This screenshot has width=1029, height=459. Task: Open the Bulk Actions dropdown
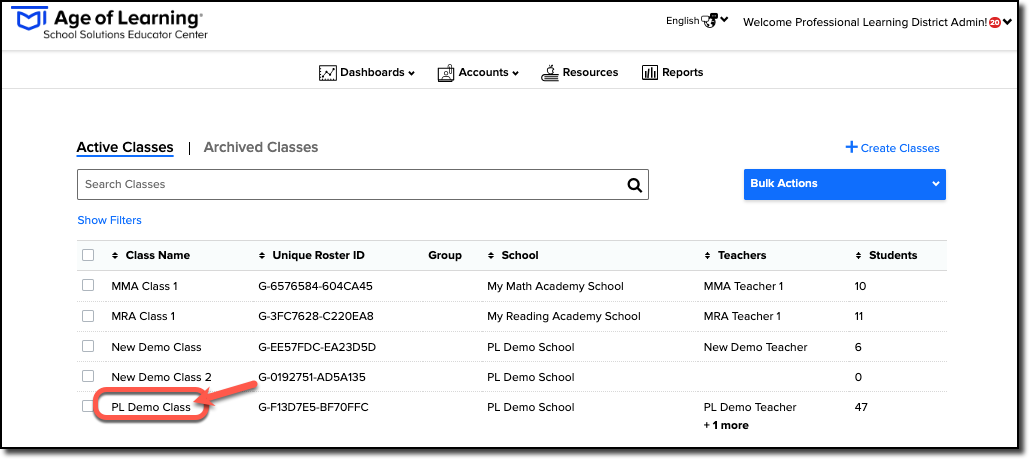point(845,184)
